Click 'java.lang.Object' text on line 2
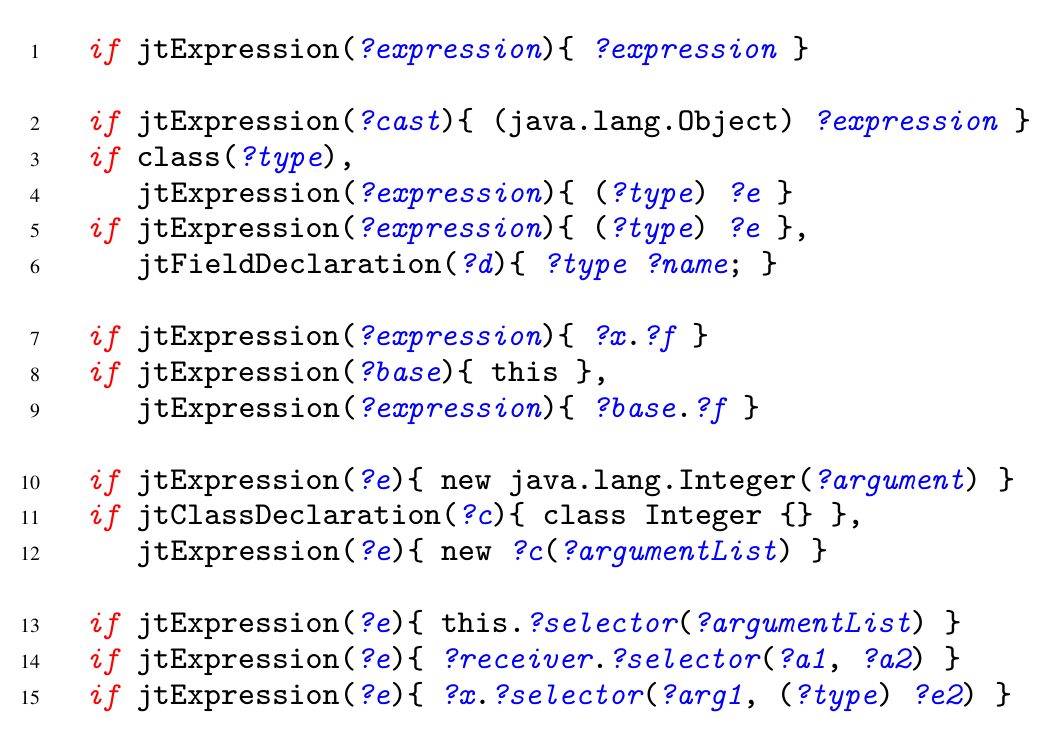This screenshot has width=1040, height=736. (x=643, y=122)
